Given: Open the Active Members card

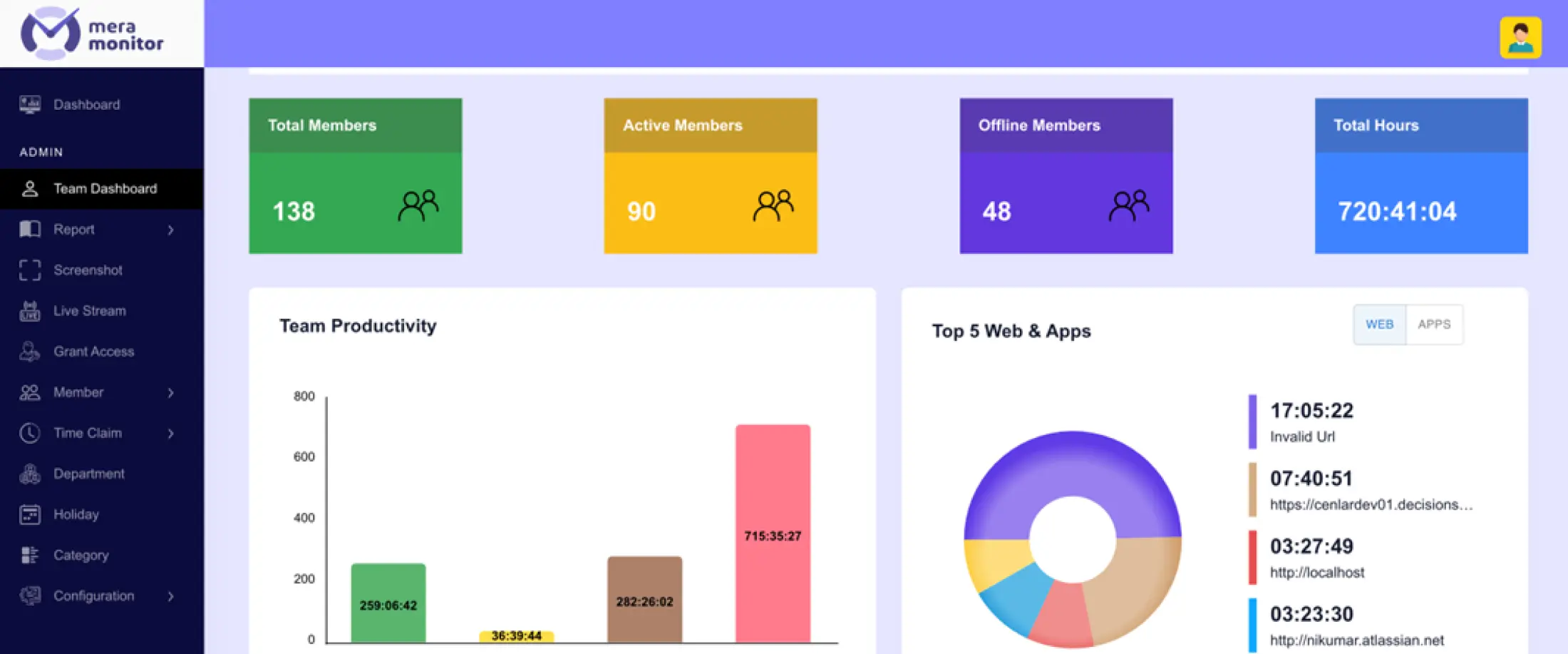Looking at the screenshot, I should [710, 176].
